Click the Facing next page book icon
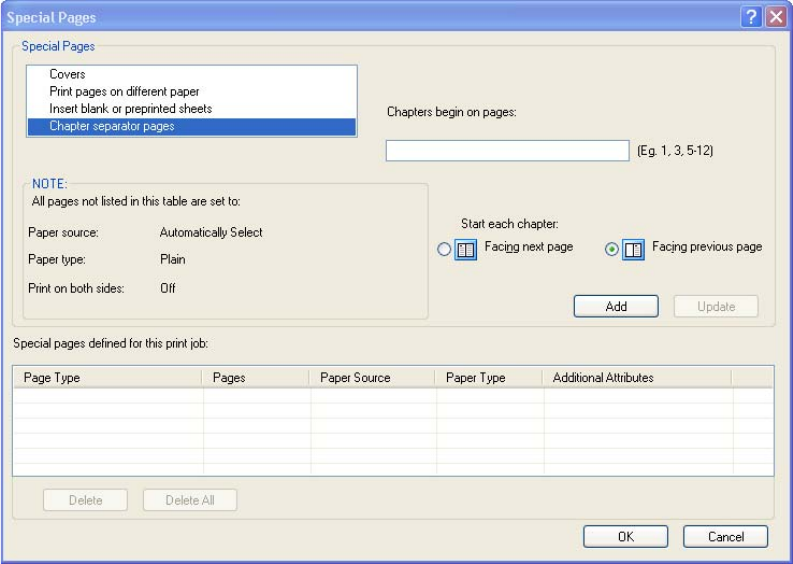The width and height of the screenshot is (793, 564). [467, 251]
